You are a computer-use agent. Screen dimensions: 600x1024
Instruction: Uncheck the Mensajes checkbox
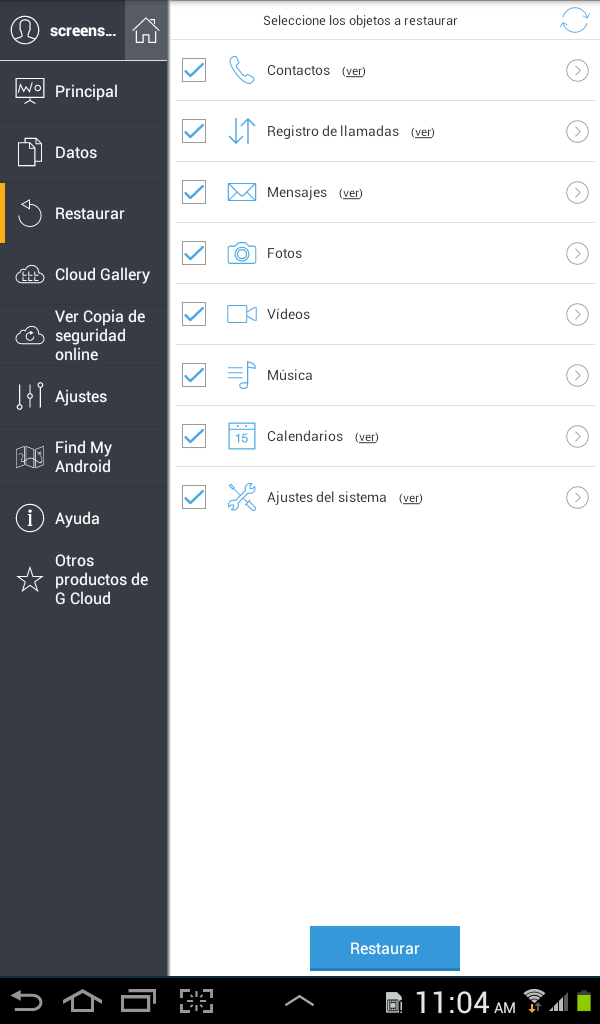(x=194, y=192)
